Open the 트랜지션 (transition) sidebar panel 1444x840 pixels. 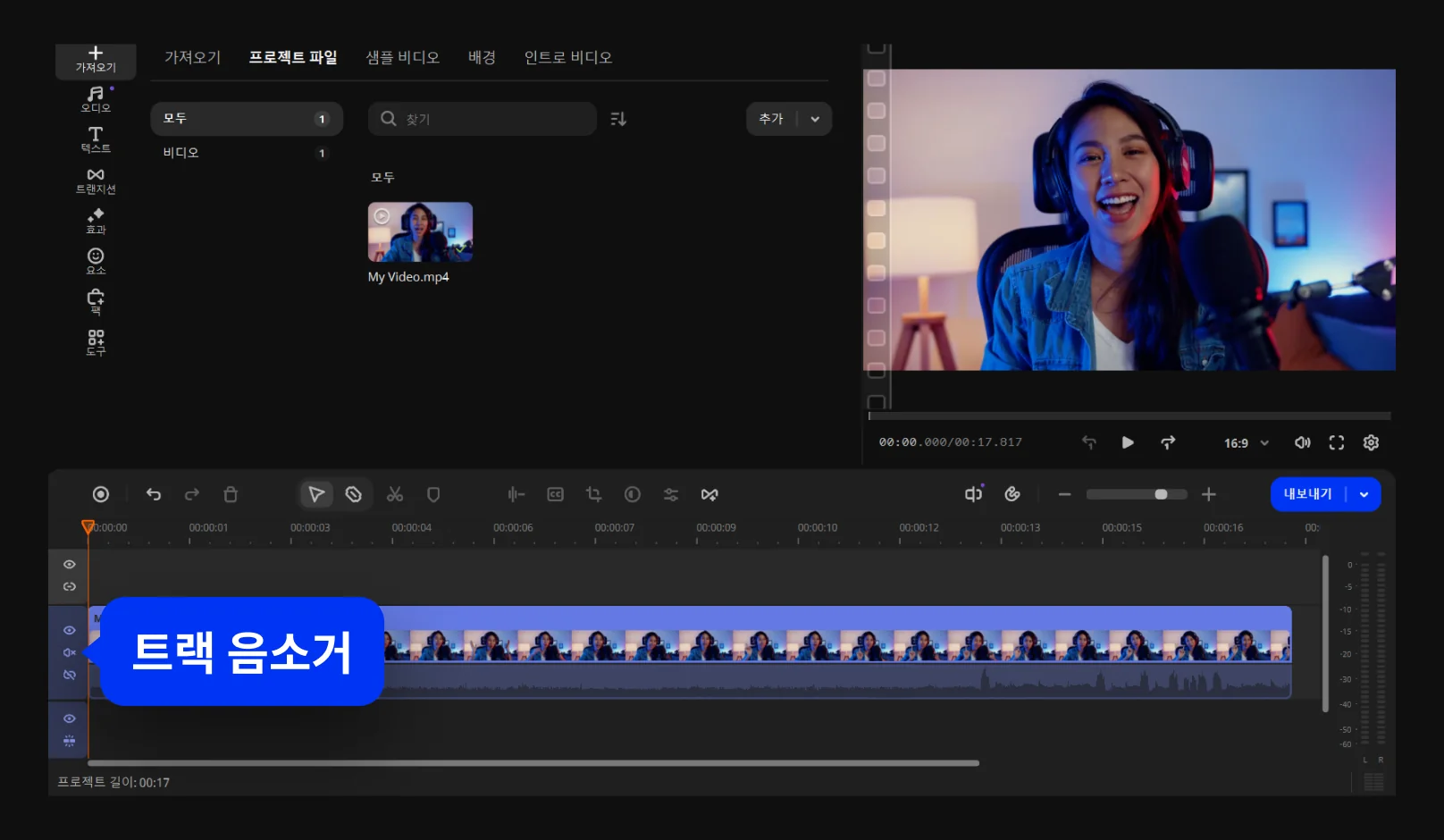[x=96, y=180]
